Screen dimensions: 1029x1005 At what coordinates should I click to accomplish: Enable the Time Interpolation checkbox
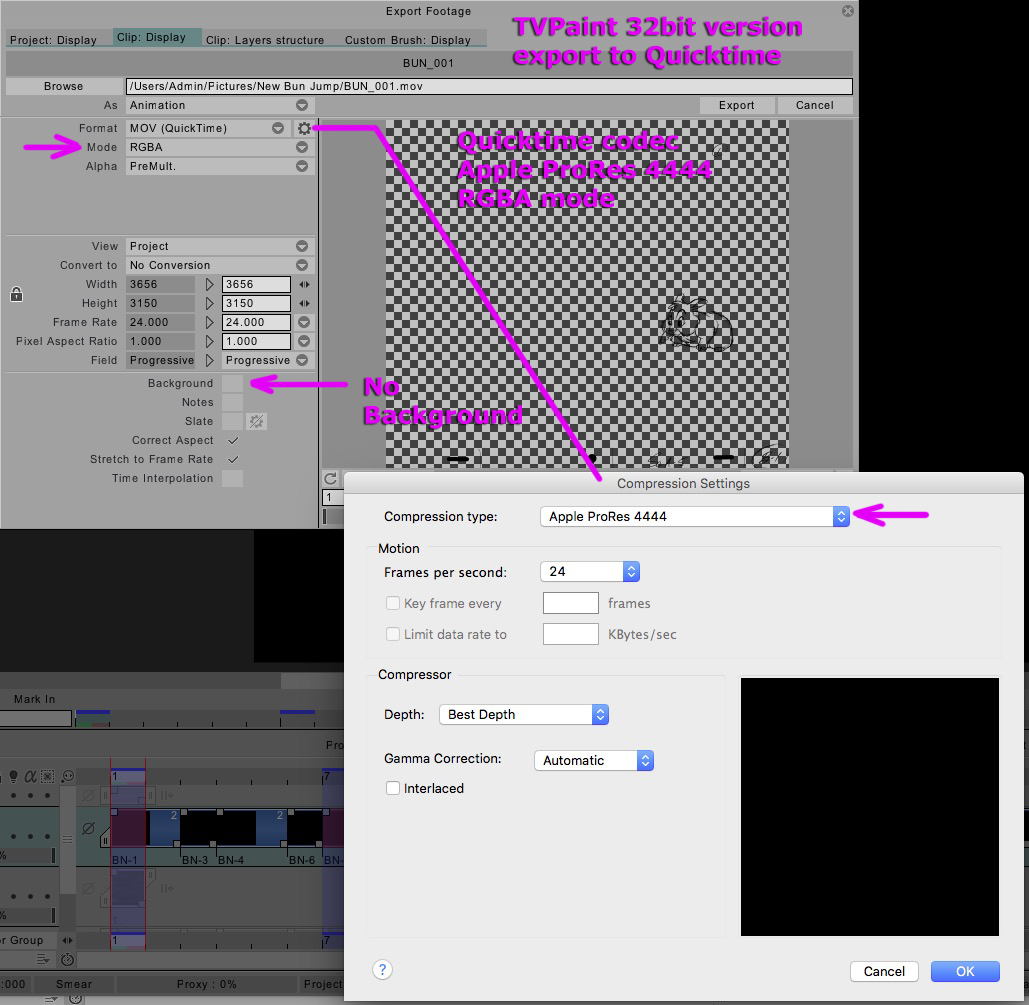coord(232,479)
